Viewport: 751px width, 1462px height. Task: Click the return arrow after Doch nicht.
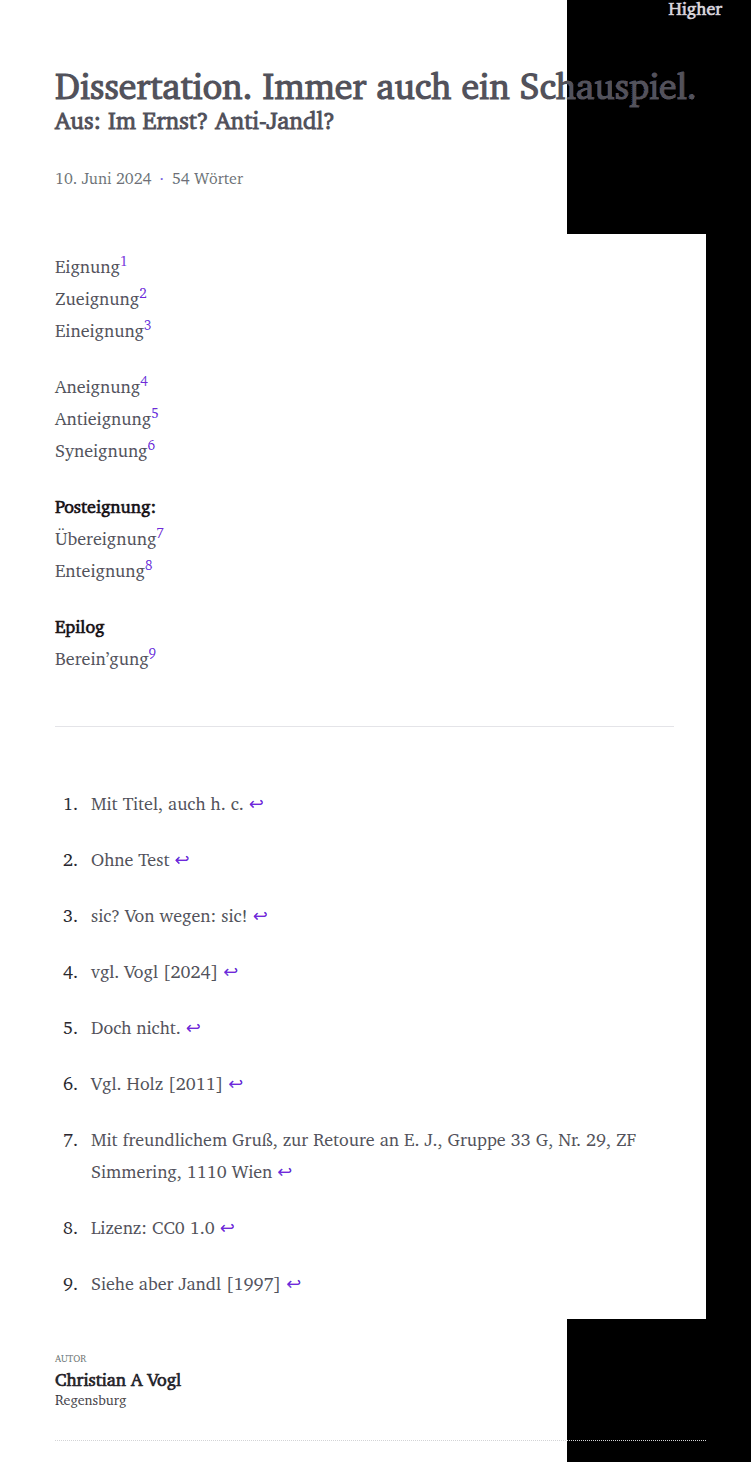[x=193, y=1028]
